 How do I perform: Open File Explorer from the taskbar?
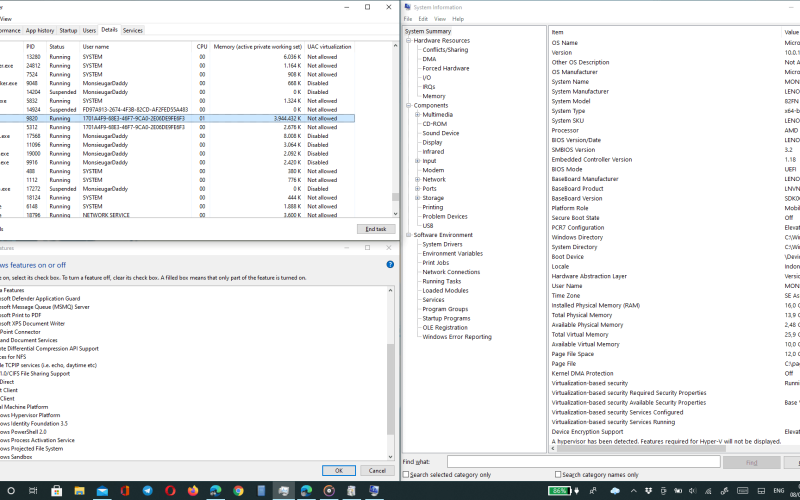click(79, 491)
